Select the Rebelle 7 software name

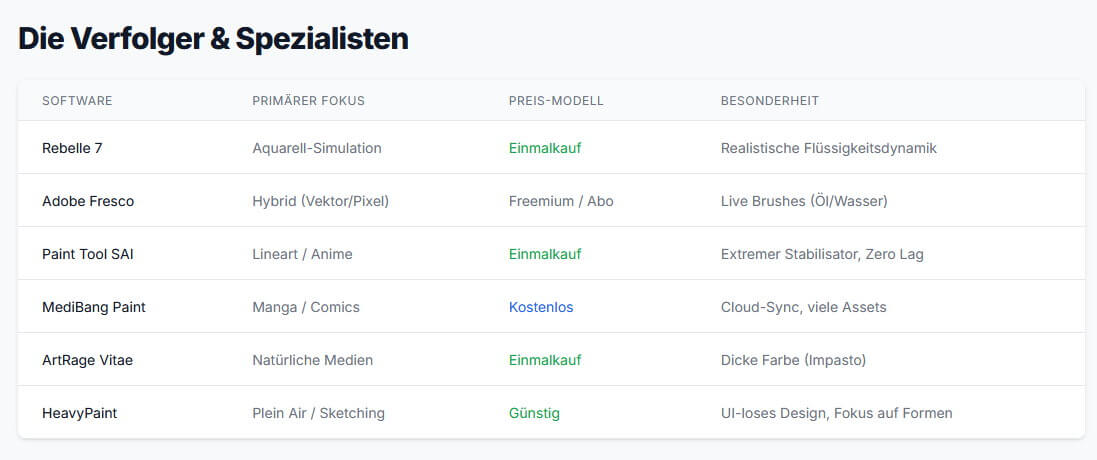tap(72, 148)
